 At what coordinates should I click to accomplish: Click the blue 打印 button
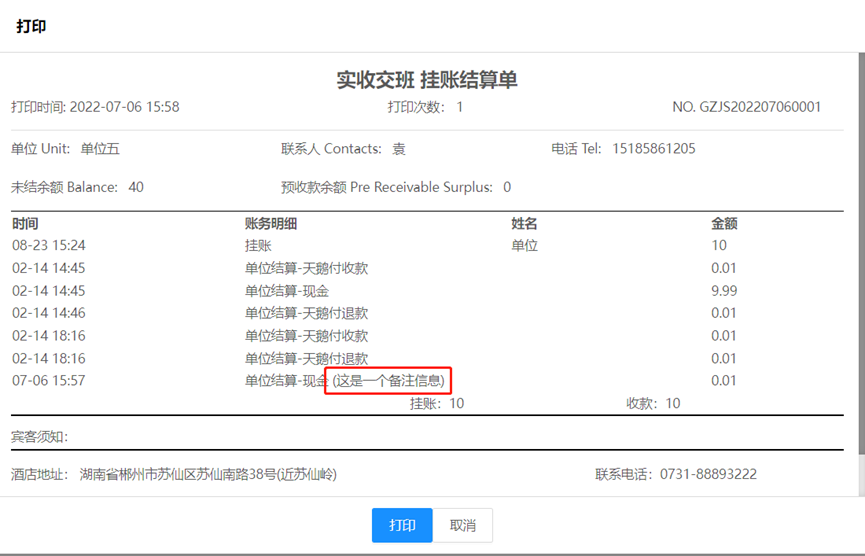pos(402,525)
